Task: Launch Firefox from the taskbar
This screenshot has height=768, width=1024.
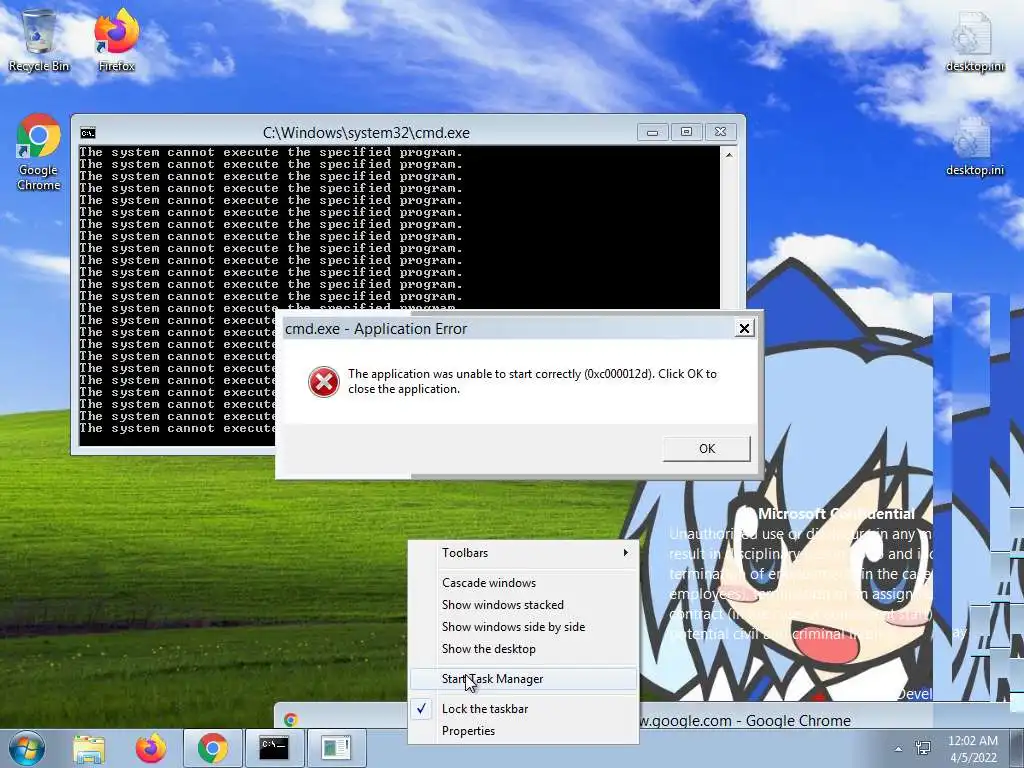Action: coord(150,748)
